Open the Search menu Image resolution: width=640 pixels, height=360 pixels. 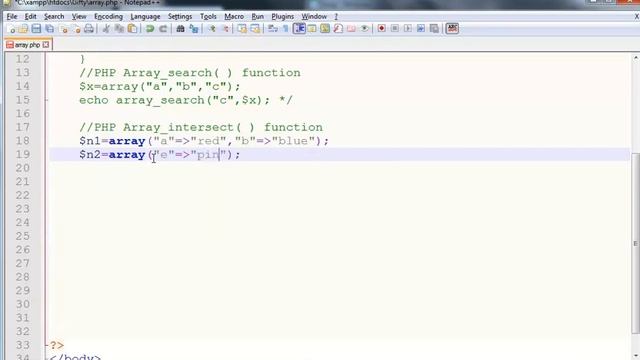click(x=54, y=17)
